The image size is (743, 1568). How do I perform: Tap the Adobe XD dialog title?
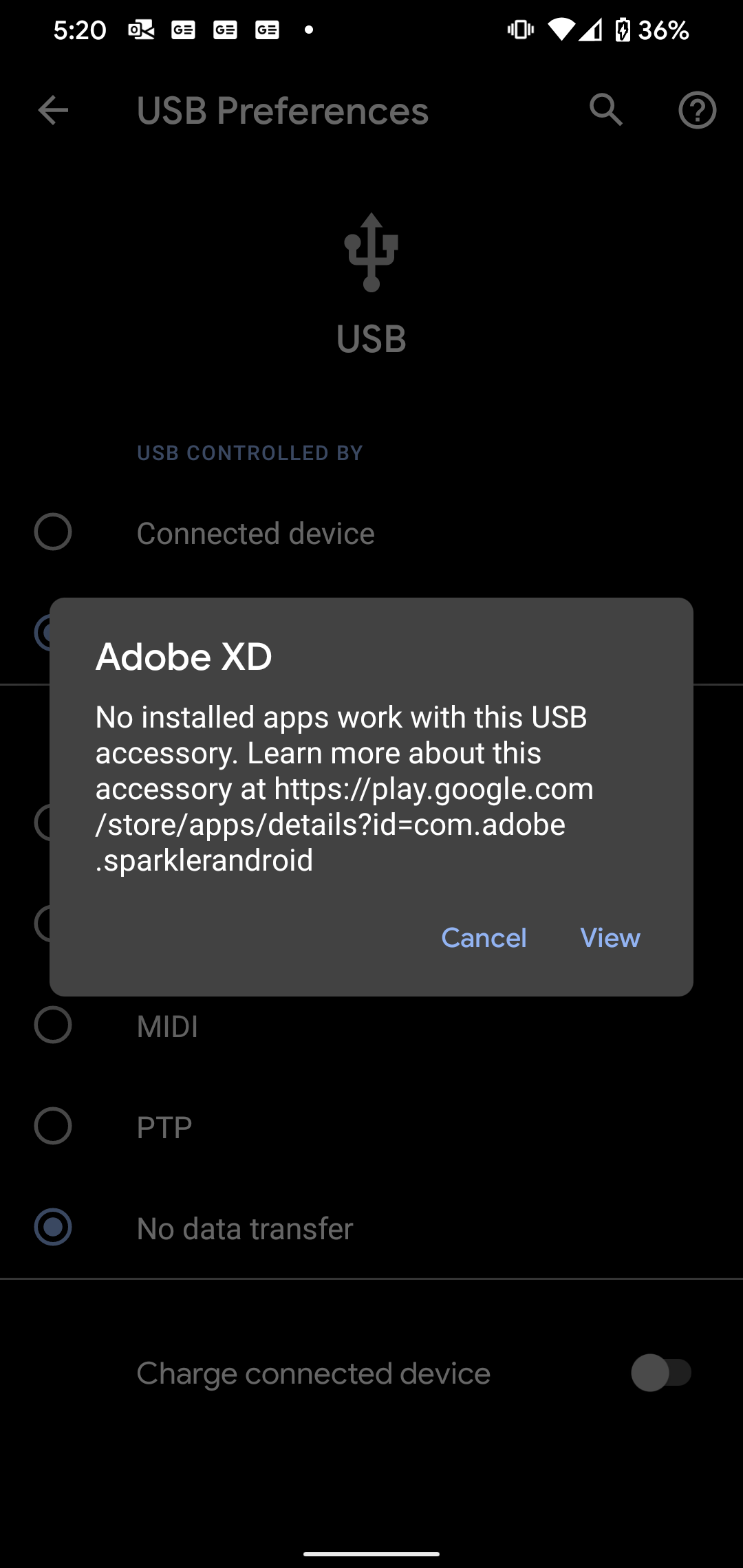click(x=184, y=657)
